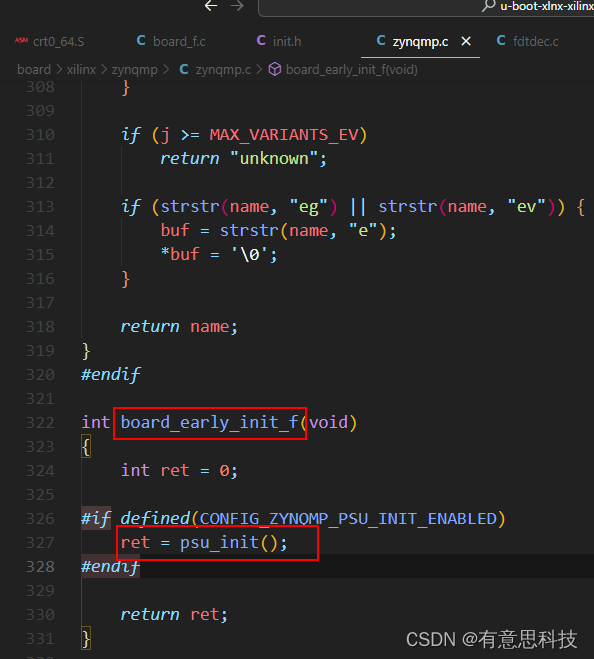
Task: Expand chevron after xilinx in breadcrumb
Action: coord(104,70)
